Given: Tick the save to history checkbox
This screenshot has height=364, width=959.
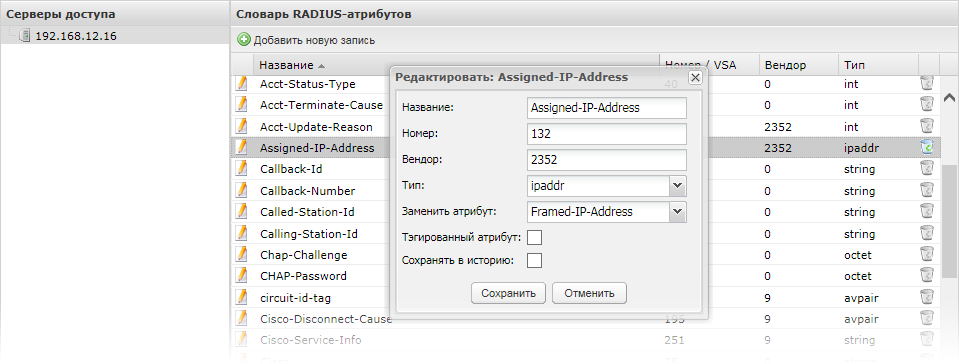Looking at the screenshot, I should click(x=535, y=261).
